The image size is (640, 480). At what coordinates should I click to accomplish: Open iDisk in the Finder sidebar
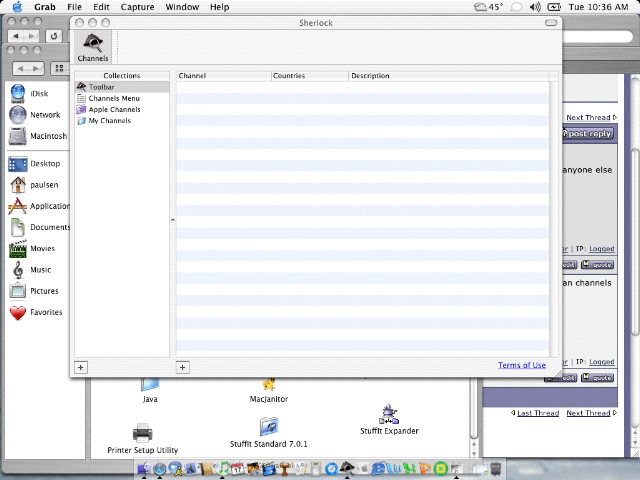(x=29, y=93)
